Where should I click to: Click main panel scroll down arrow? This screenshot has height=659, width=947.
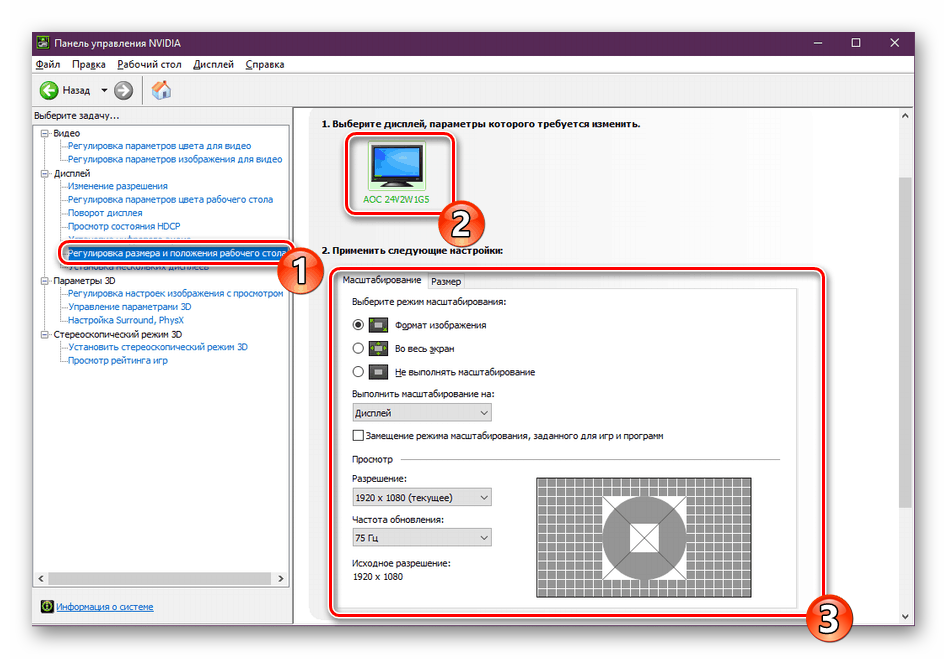click(905, 616)
